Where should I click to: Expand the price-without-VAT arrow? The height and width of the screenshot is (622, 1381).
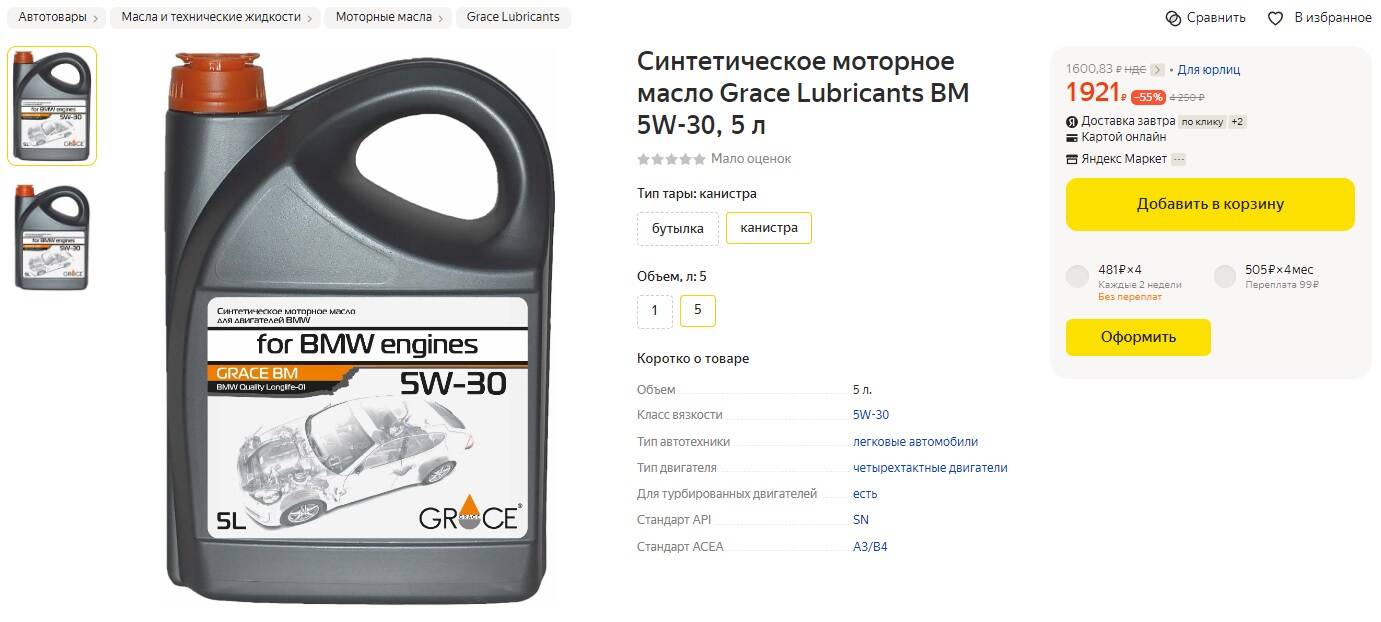[x=1158, y=70]
